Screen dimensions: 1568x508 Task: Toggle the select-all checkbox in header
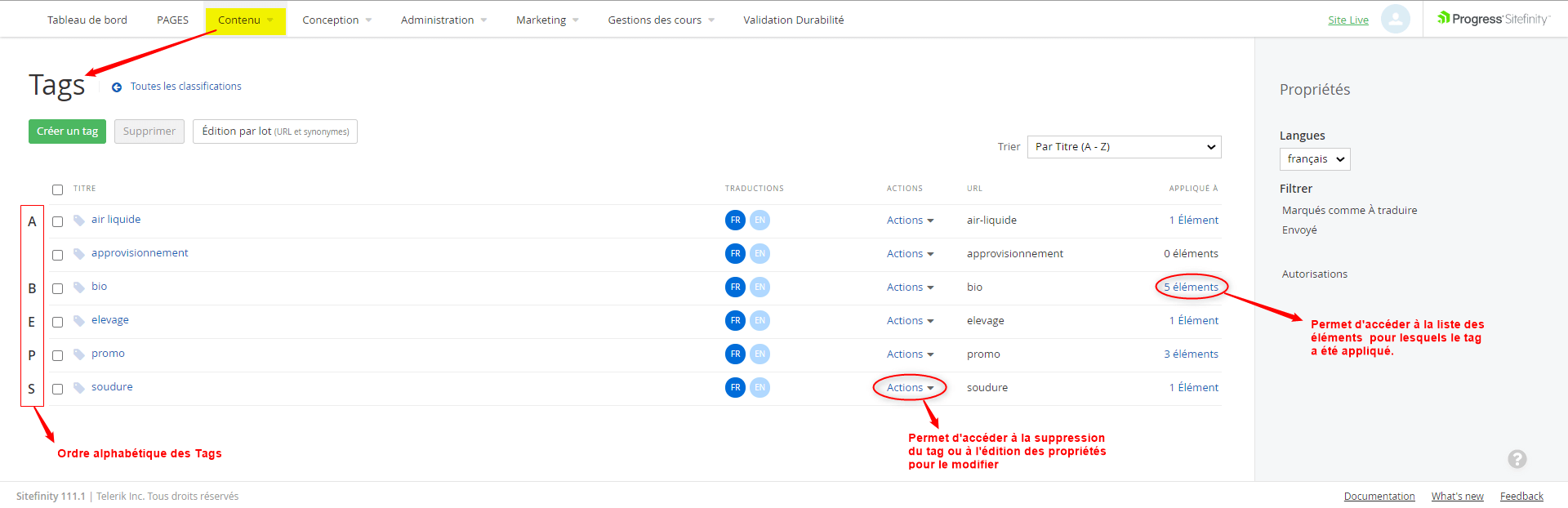(x=58, y=189)
